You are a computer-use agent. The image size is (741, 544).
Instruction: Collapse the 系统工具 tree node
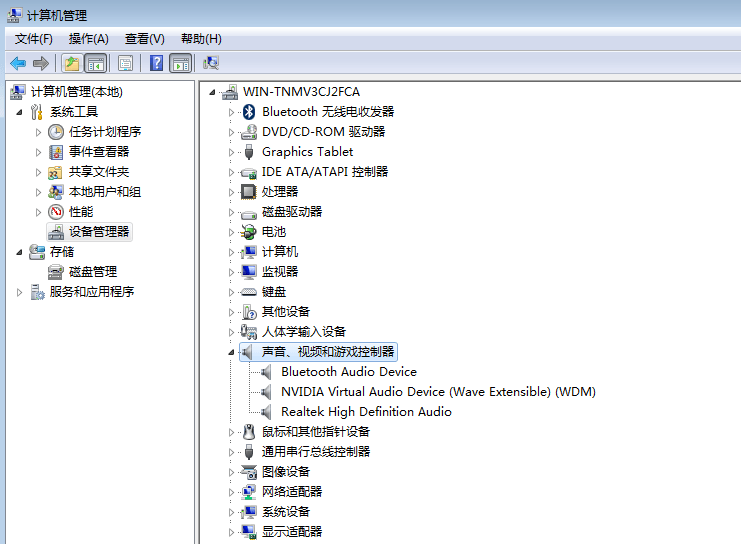pyautogui.click(x=19, y=112)
